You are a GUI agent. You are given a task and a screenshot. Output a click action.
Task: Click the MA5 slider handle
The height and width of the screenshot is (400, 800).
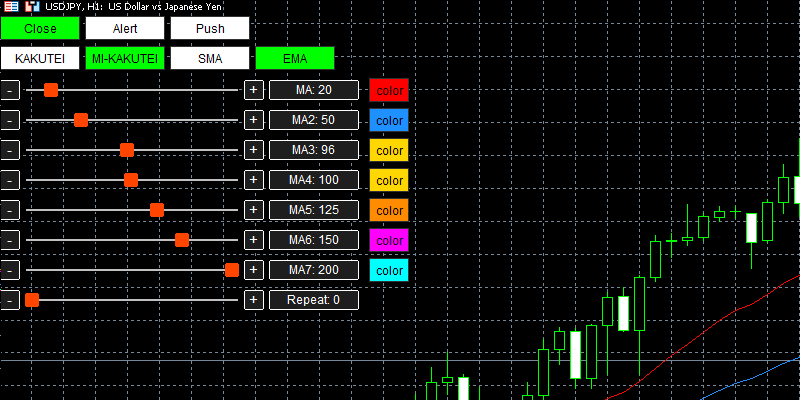(x=157, y=210)
